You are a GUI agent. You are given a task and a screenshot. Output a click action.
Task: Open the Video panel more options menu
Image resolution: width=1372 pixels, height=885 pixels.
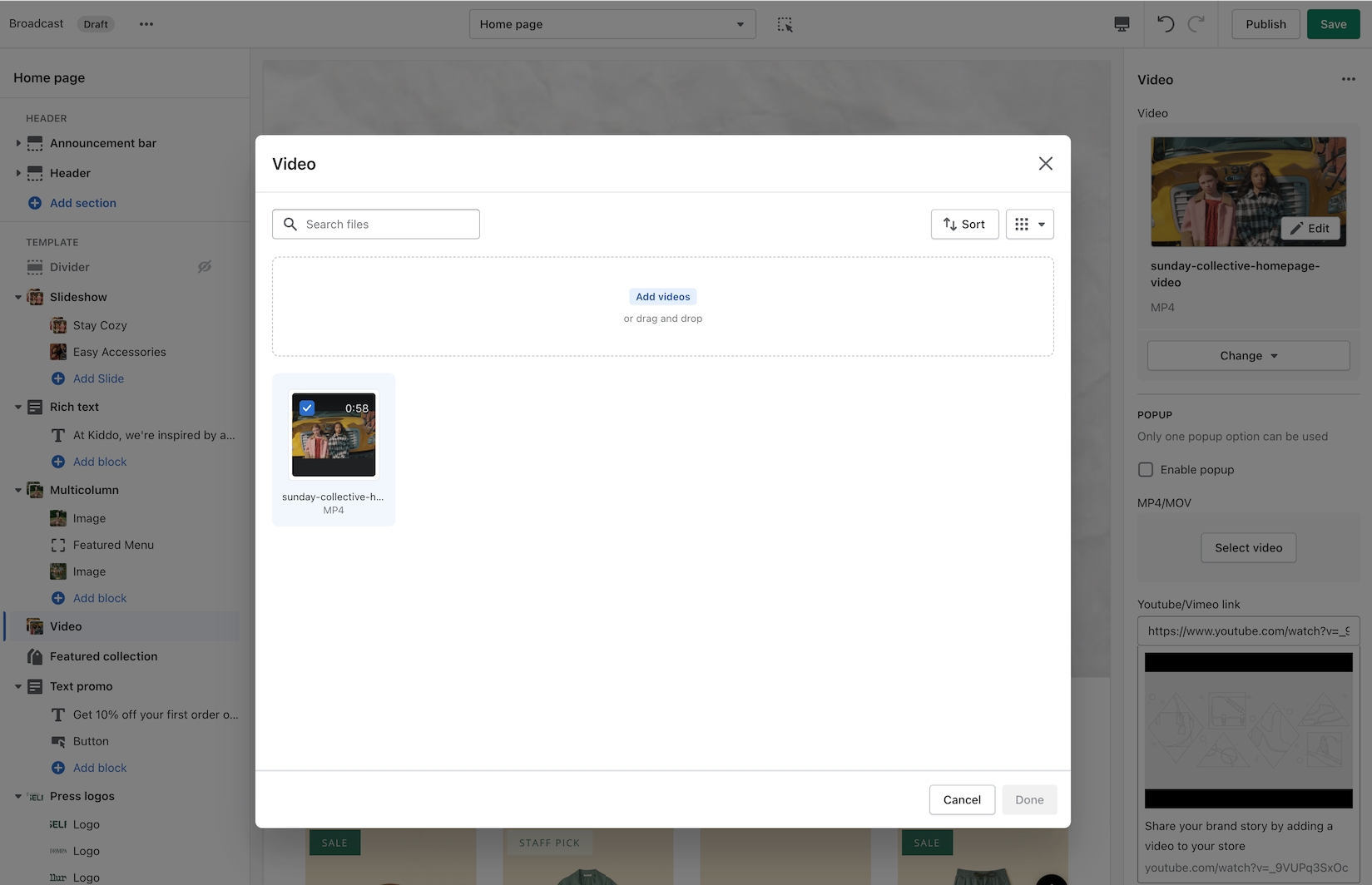point(1348,79)
